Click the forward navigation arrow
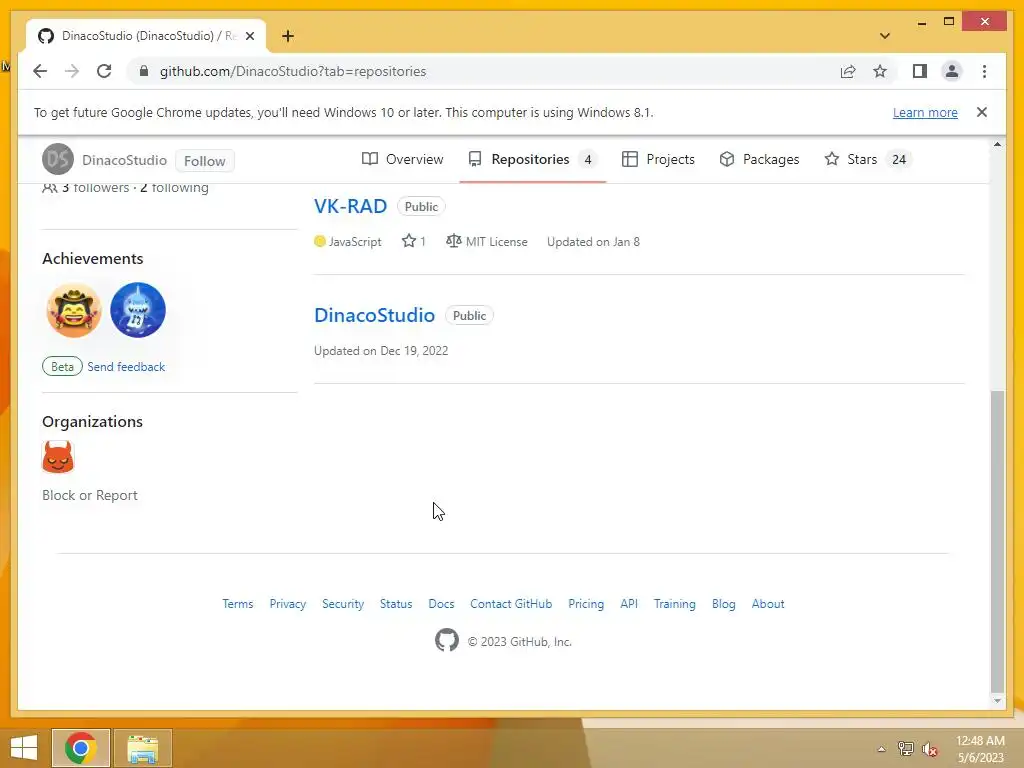 pos(72,71)
